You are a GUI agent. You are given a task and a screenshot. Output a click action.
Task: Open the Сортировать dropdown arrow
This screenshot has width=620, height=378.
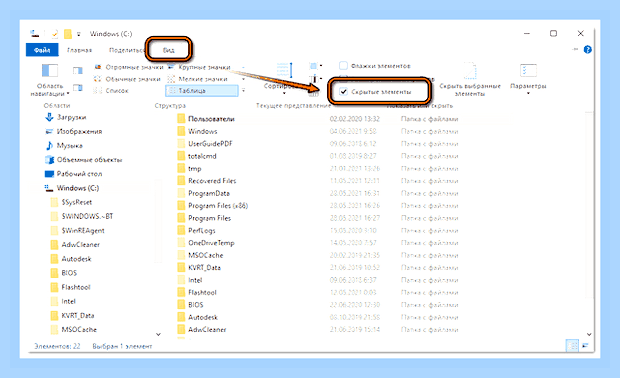click(284, 93)
